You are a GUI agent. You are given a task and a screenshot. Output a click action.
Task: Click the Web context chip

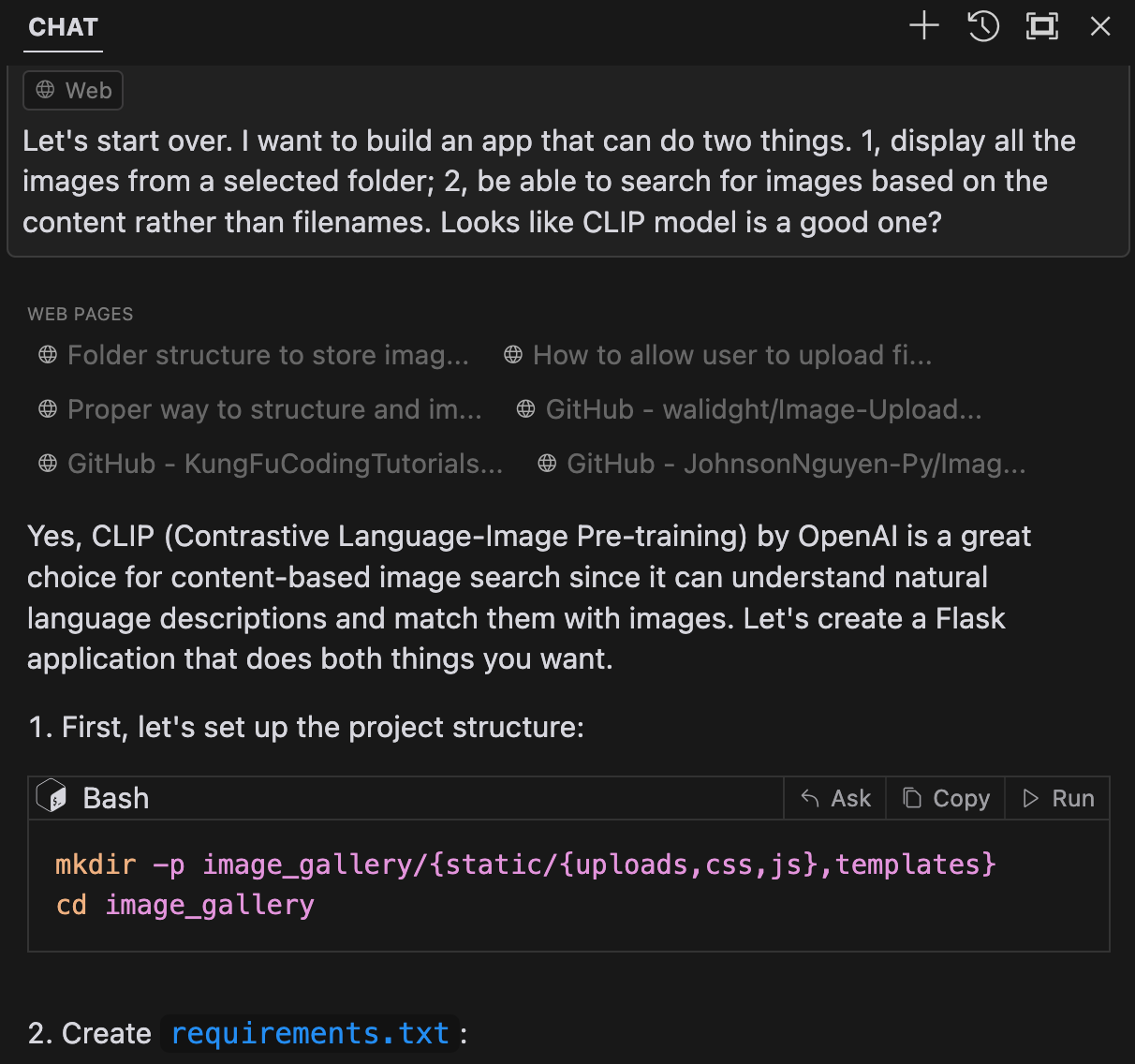pyautogui.click(x=74, y=91)
